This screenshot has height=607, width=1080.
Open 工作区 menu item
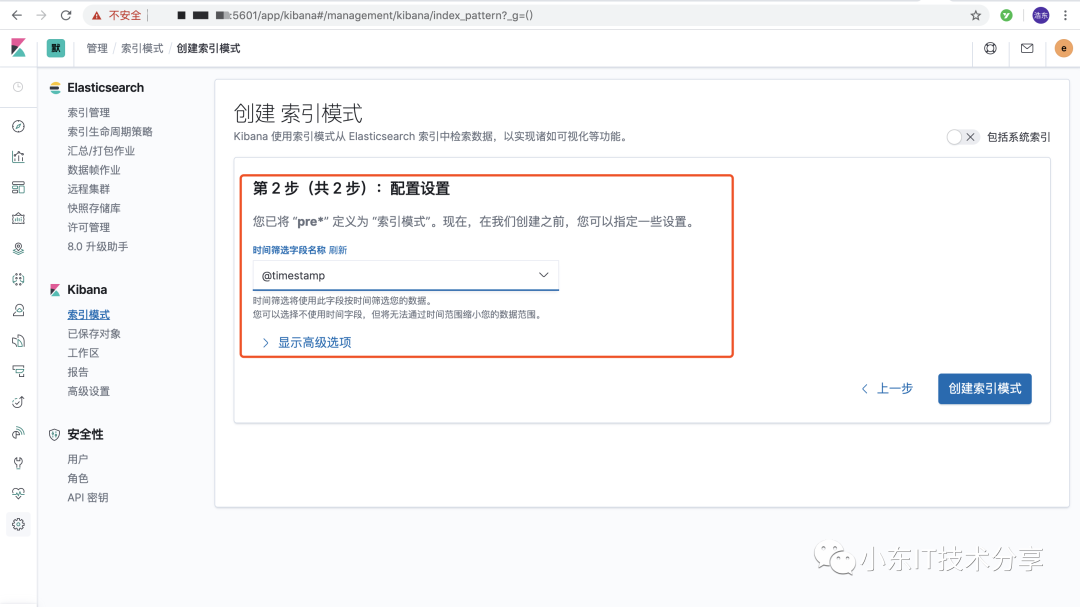pos(83,353)
